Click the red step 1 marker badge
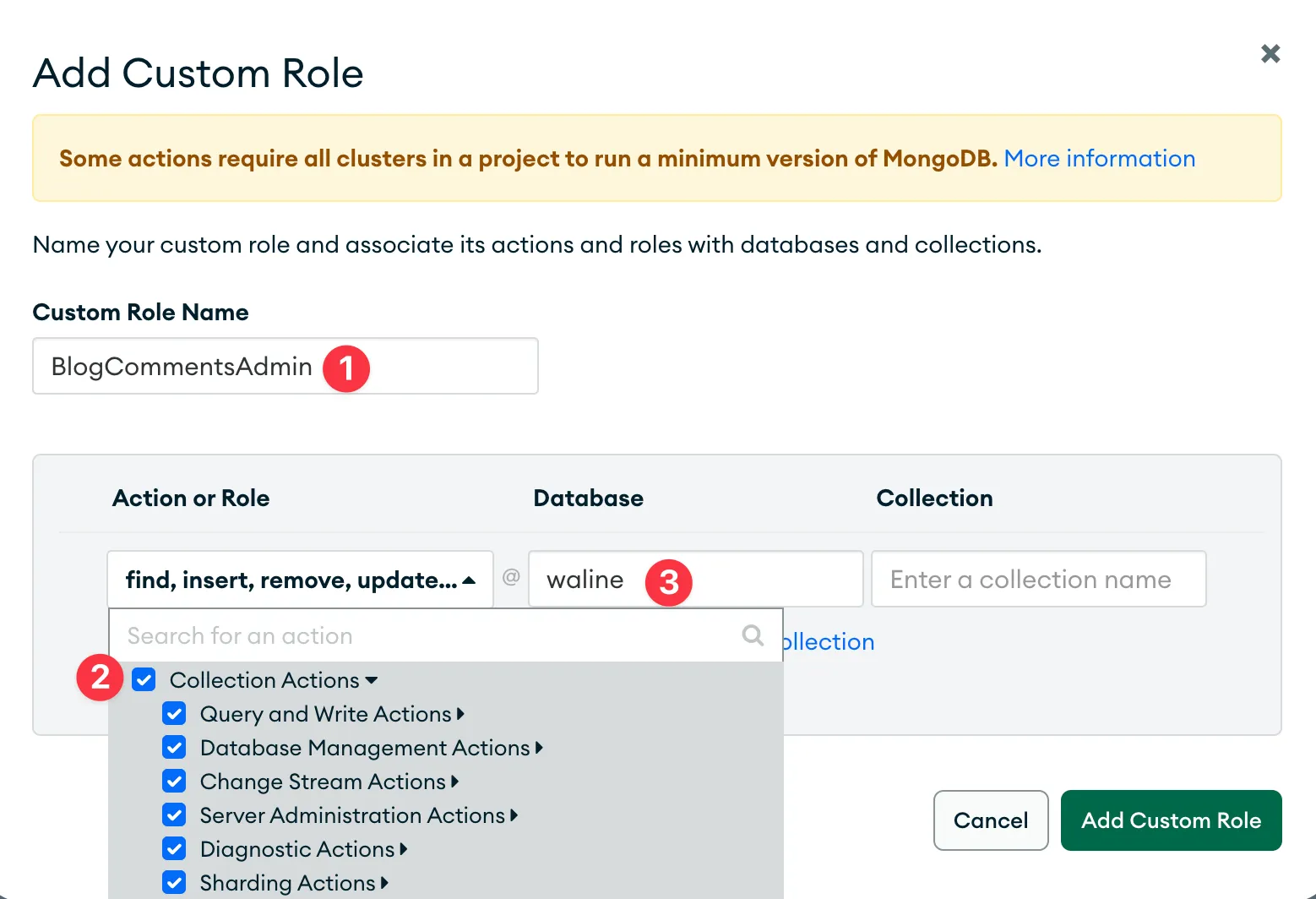Viewport: 1316px width, 899px height. coord(345,368)
